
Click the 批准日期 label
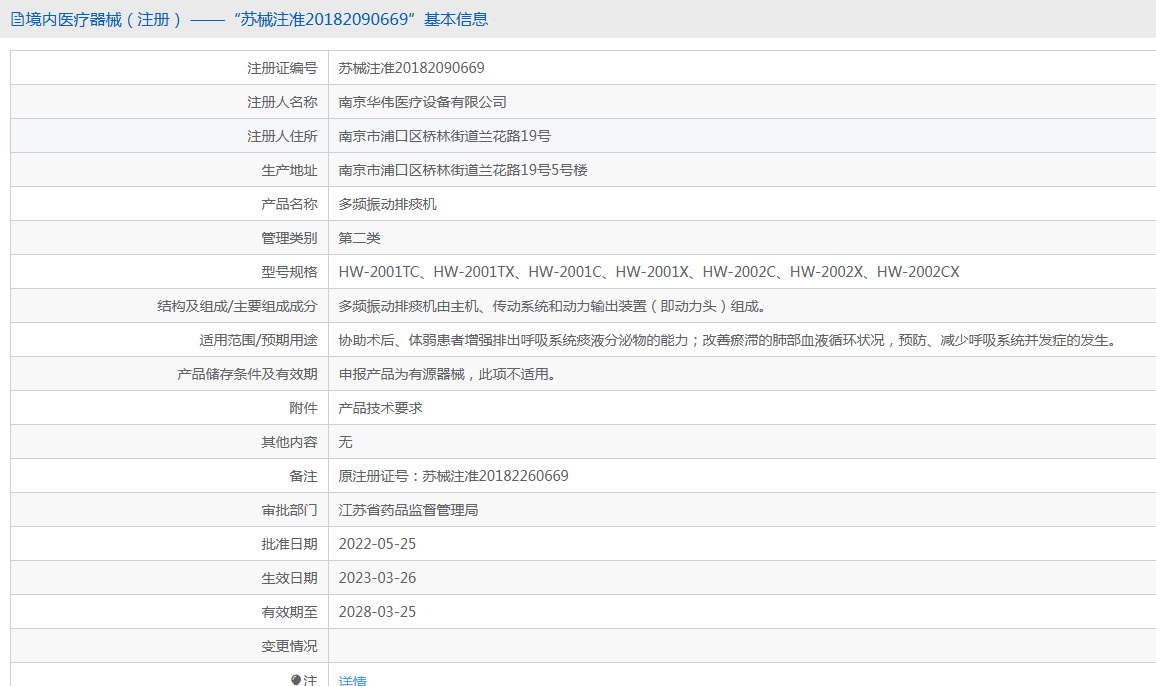click(289, 544)
